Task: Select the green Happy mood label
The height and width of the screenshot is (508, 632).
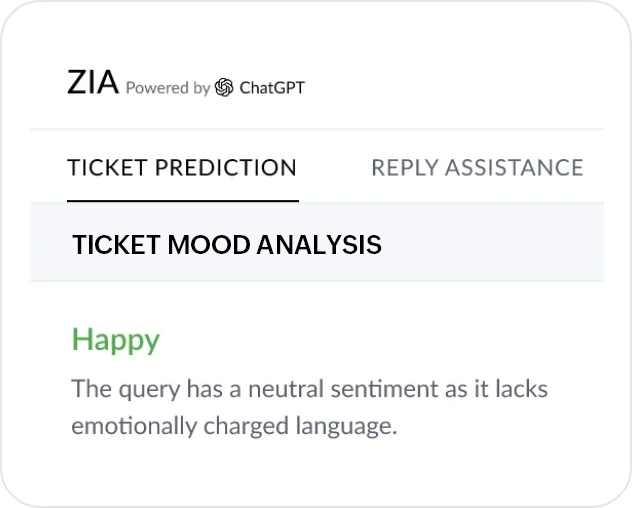Action: click(x=115, y=340)
